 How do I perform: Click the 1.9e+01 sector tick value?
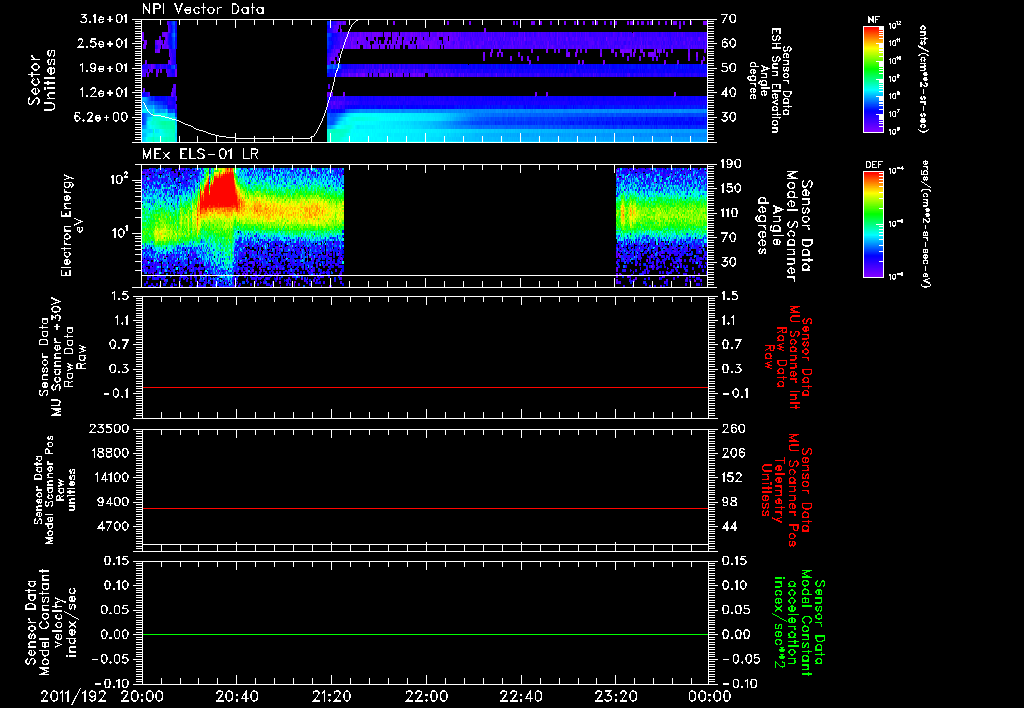[105, 68]
